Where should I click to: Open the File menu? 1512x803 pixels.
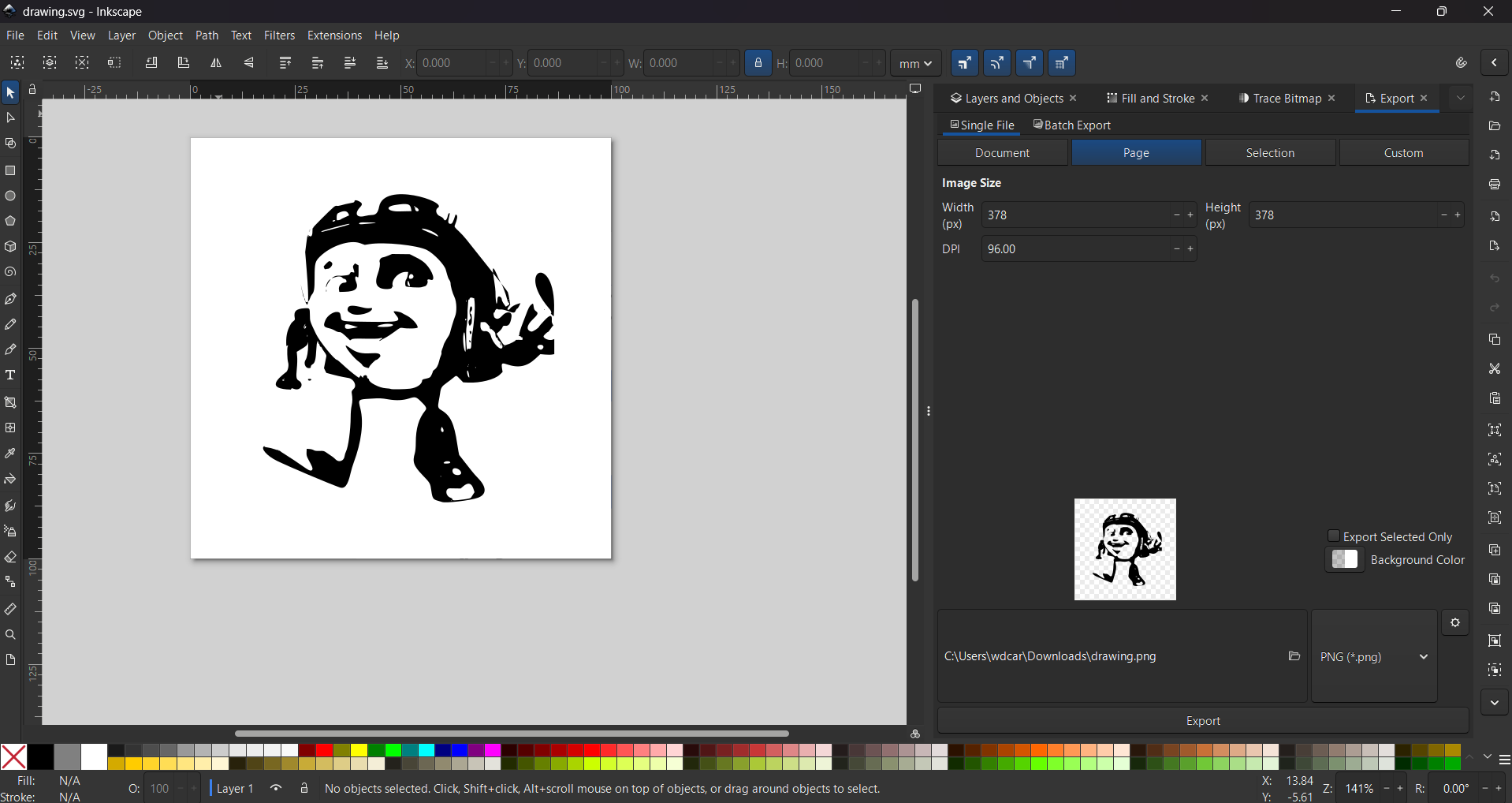click(15, 35)
